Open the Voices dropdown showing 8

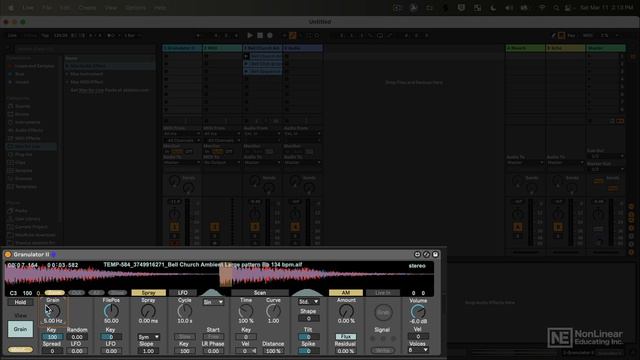coord(418,350)
